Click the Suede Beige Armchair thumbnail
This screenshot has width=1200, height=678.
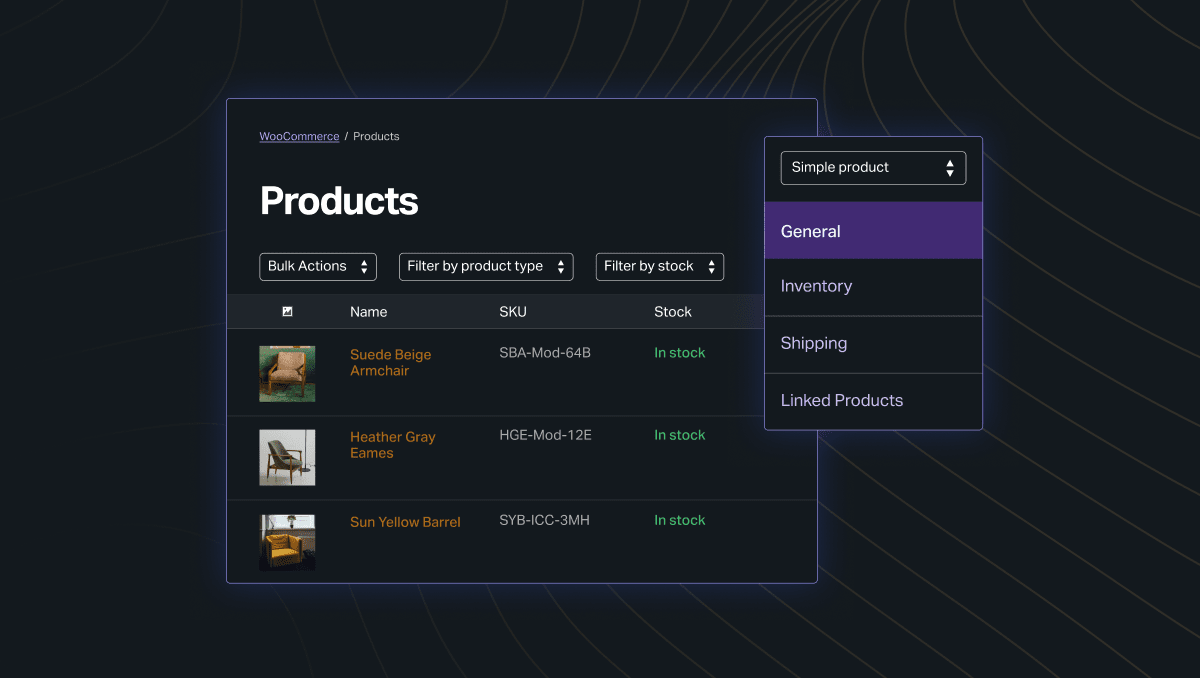287,374
